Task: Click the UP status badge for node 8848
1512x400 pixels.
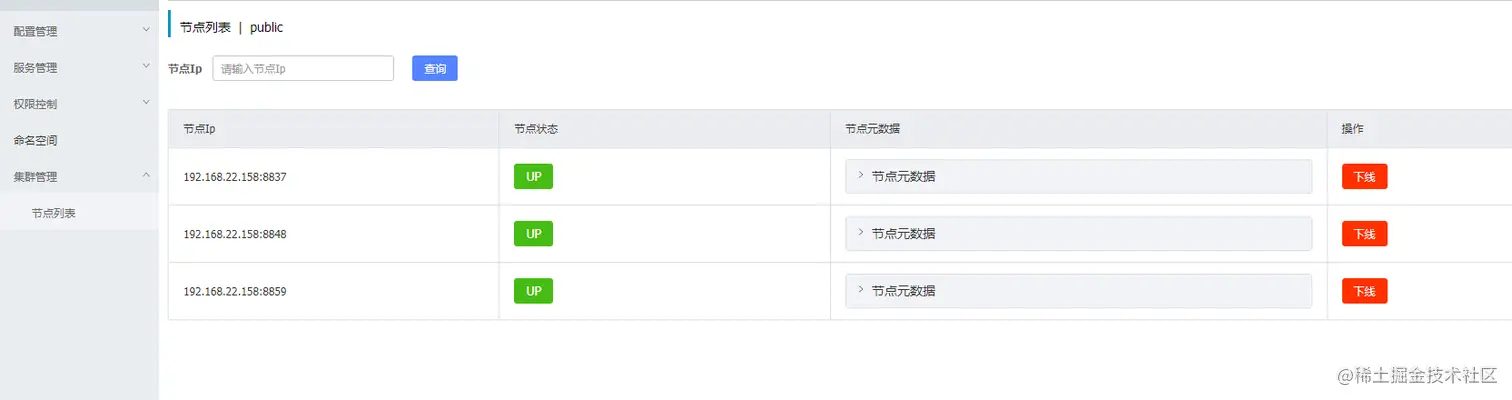Action: [x=533, y=234]
